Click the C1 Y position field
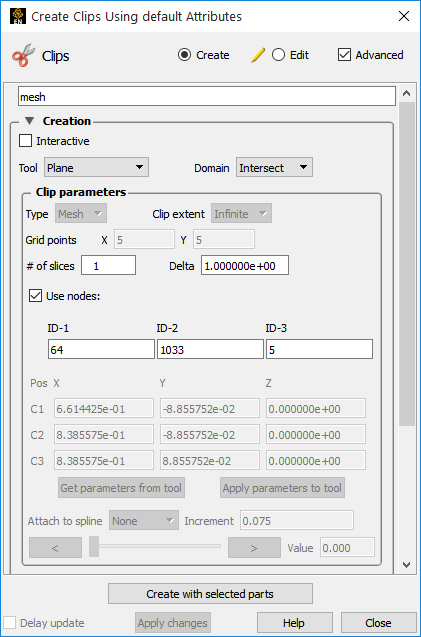 coord(210,409)
